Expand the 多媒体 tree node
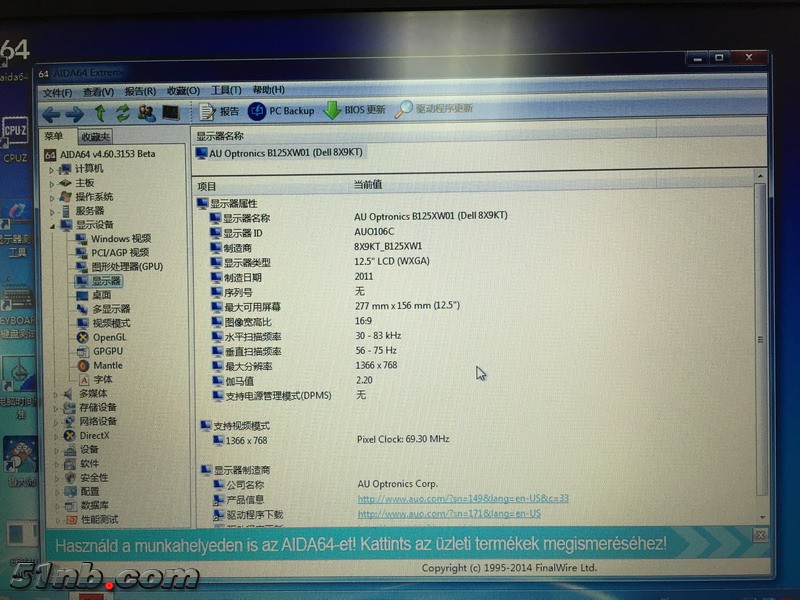The image size is (800, 600). tap(55, 393)
